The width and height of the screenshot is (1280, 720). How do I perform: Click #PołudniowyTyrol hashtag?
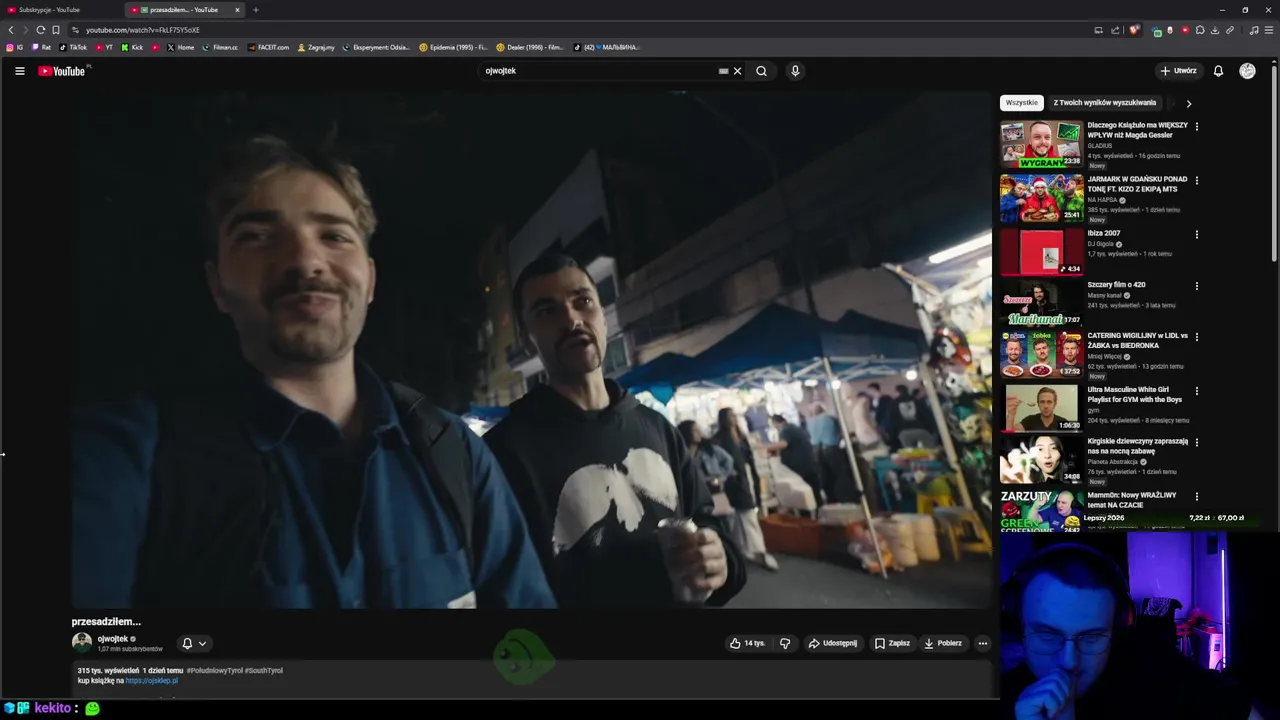[214, 671]
